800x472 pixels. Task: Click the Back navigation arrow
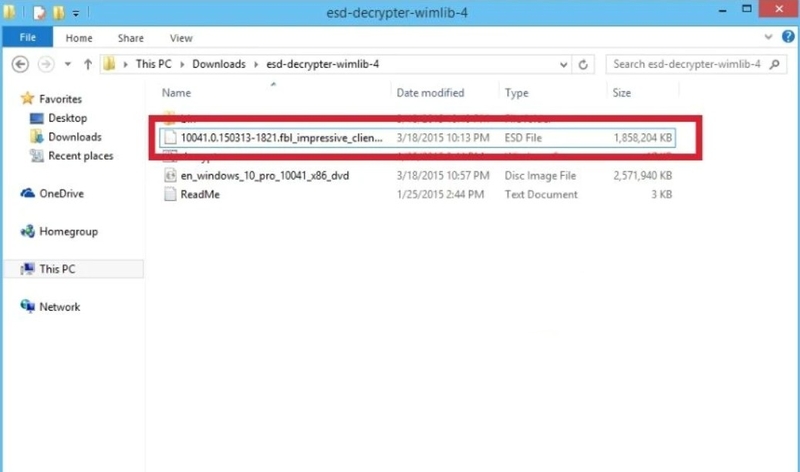(x=20, y=64)
